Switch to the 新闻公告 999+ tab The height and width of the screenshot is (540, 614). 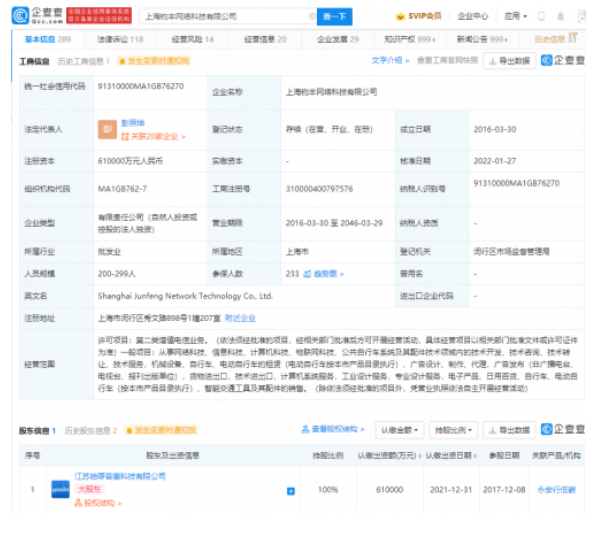482,40
